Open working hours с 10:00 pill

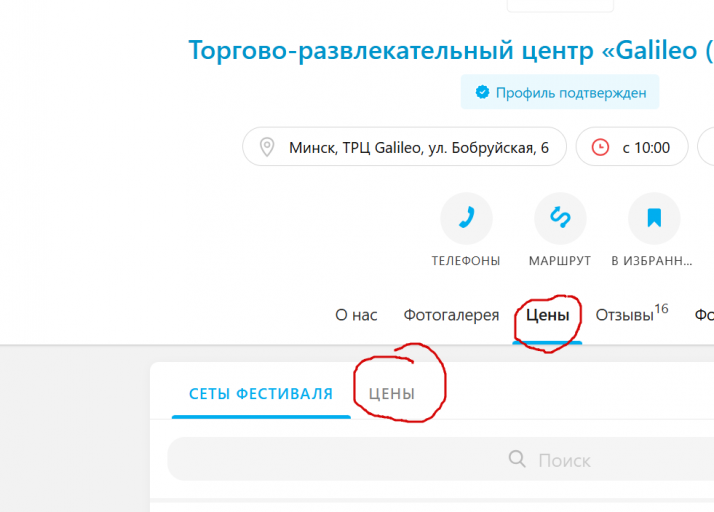(x=632, y=147)
